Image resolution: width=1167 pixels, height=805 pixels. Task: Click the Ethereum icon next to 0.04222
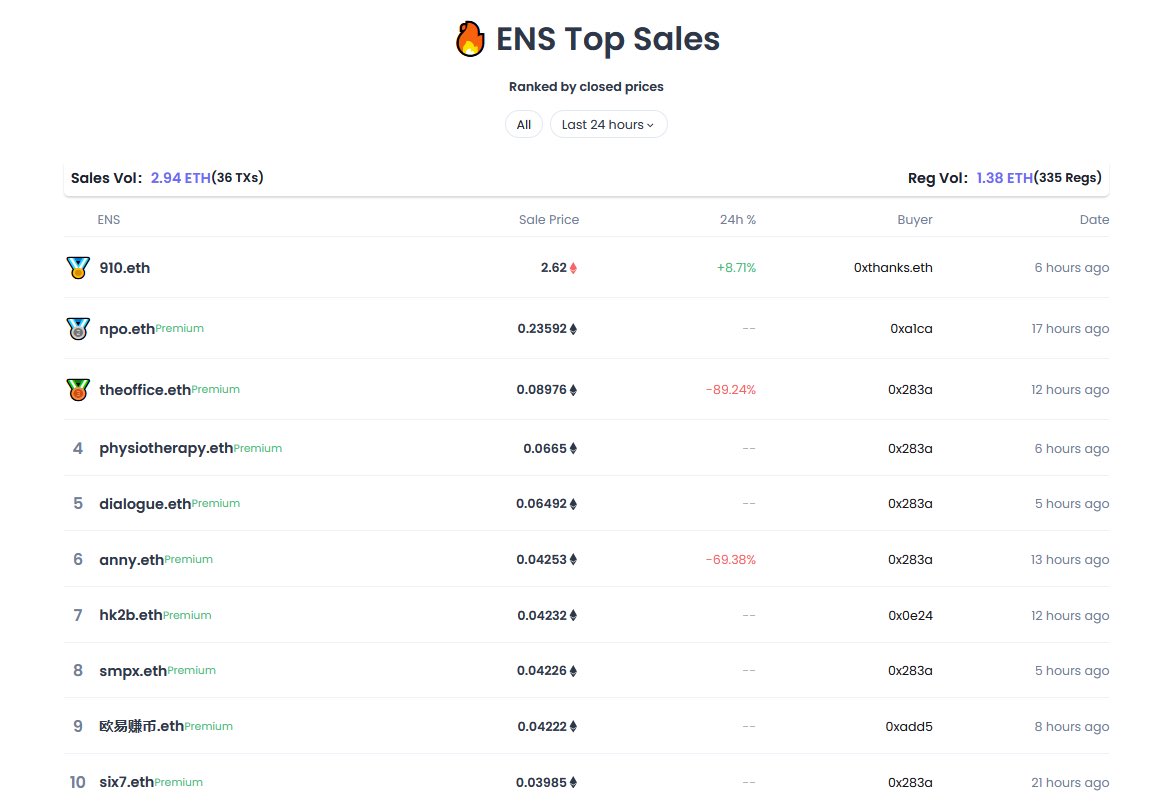tap(573, 727)
